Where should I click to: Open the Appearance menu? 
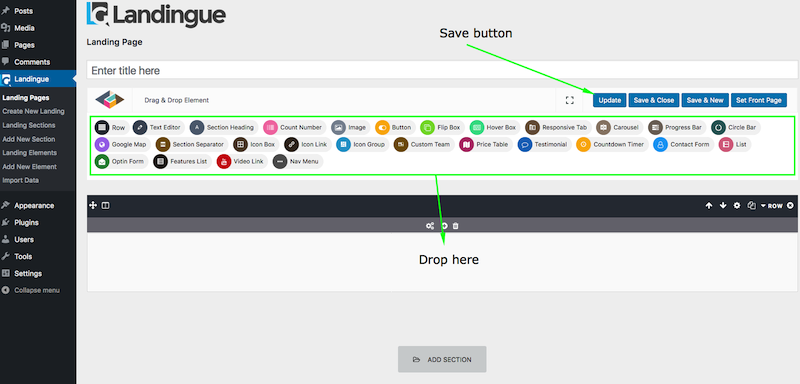coord(34,206)
